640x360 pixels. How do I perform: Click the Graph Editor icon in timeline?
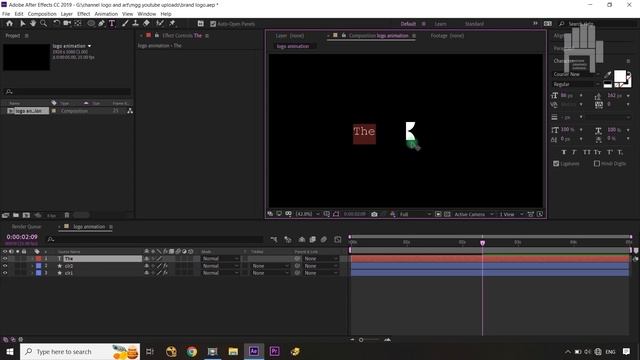tap(338, 240)
